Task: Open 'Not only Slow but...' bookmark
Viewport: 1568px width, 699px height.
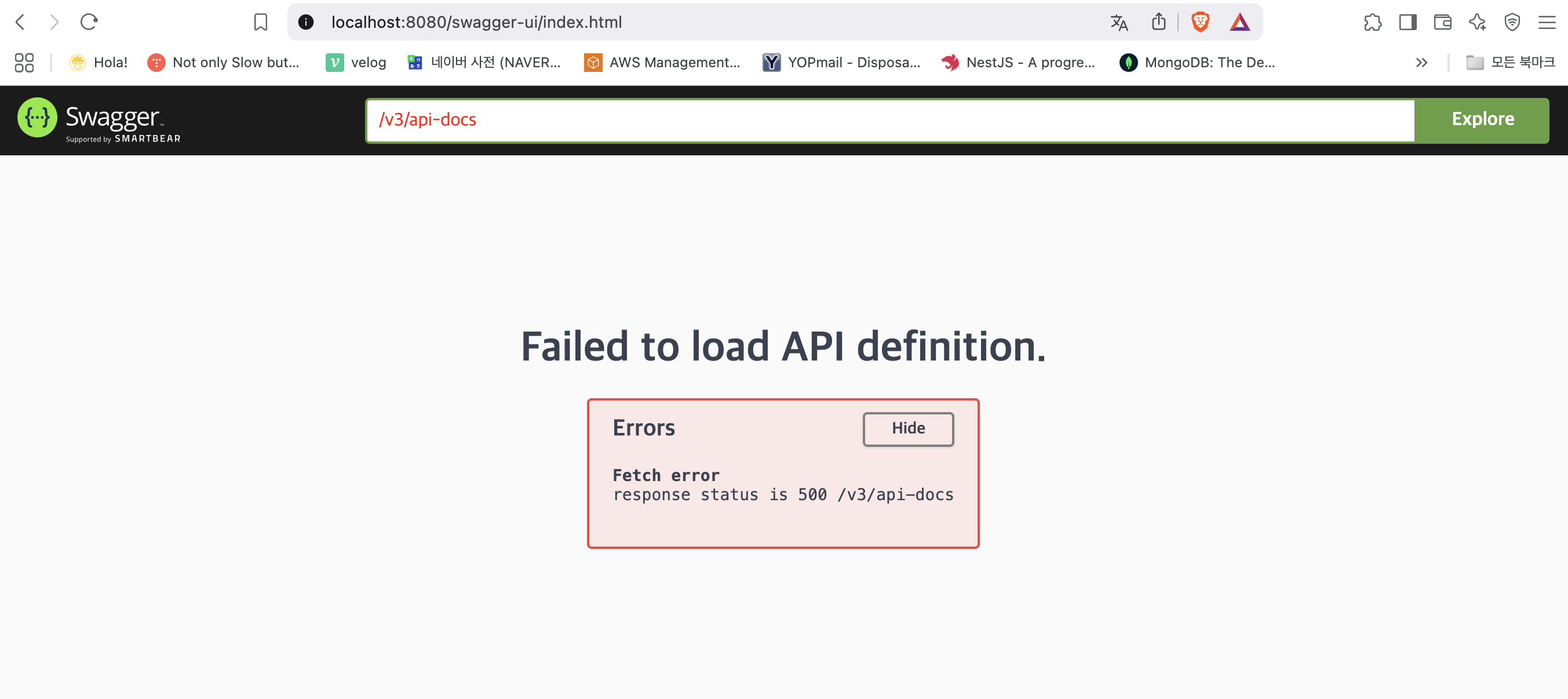Action: (x=224, y=62)
